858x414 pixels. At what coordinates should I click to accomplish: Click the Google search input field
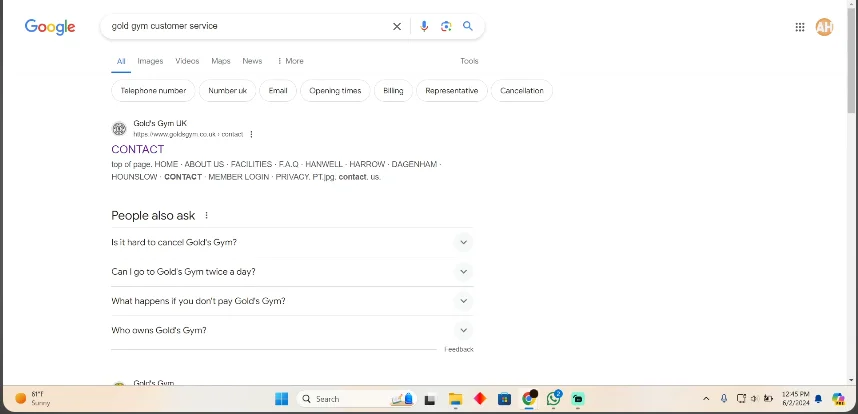point(249,26)
